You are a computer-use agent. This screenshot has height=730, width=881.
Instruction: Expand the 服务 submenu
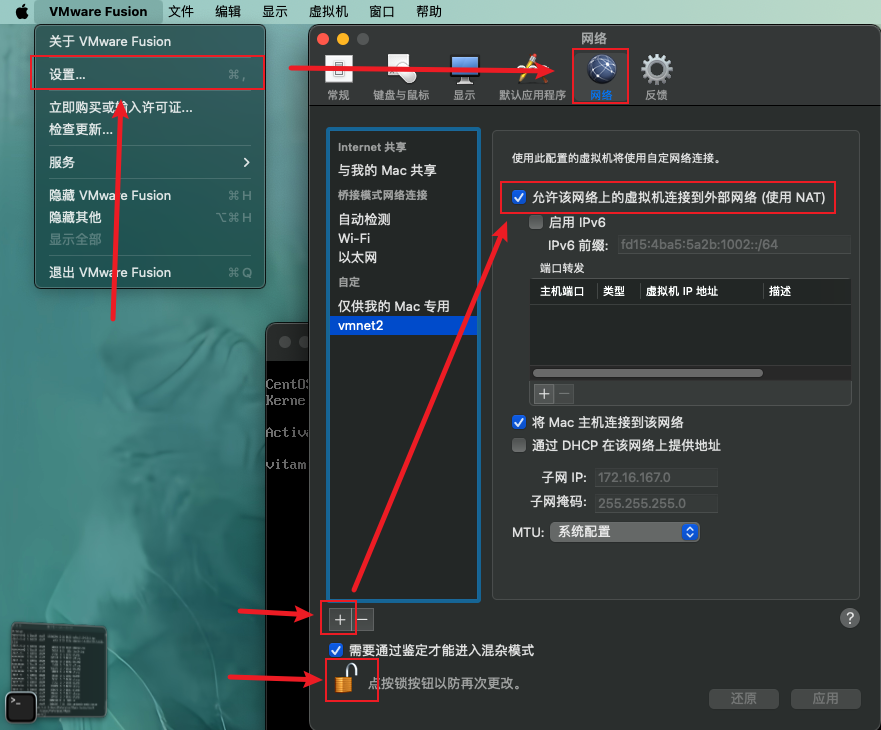[149, 162]
